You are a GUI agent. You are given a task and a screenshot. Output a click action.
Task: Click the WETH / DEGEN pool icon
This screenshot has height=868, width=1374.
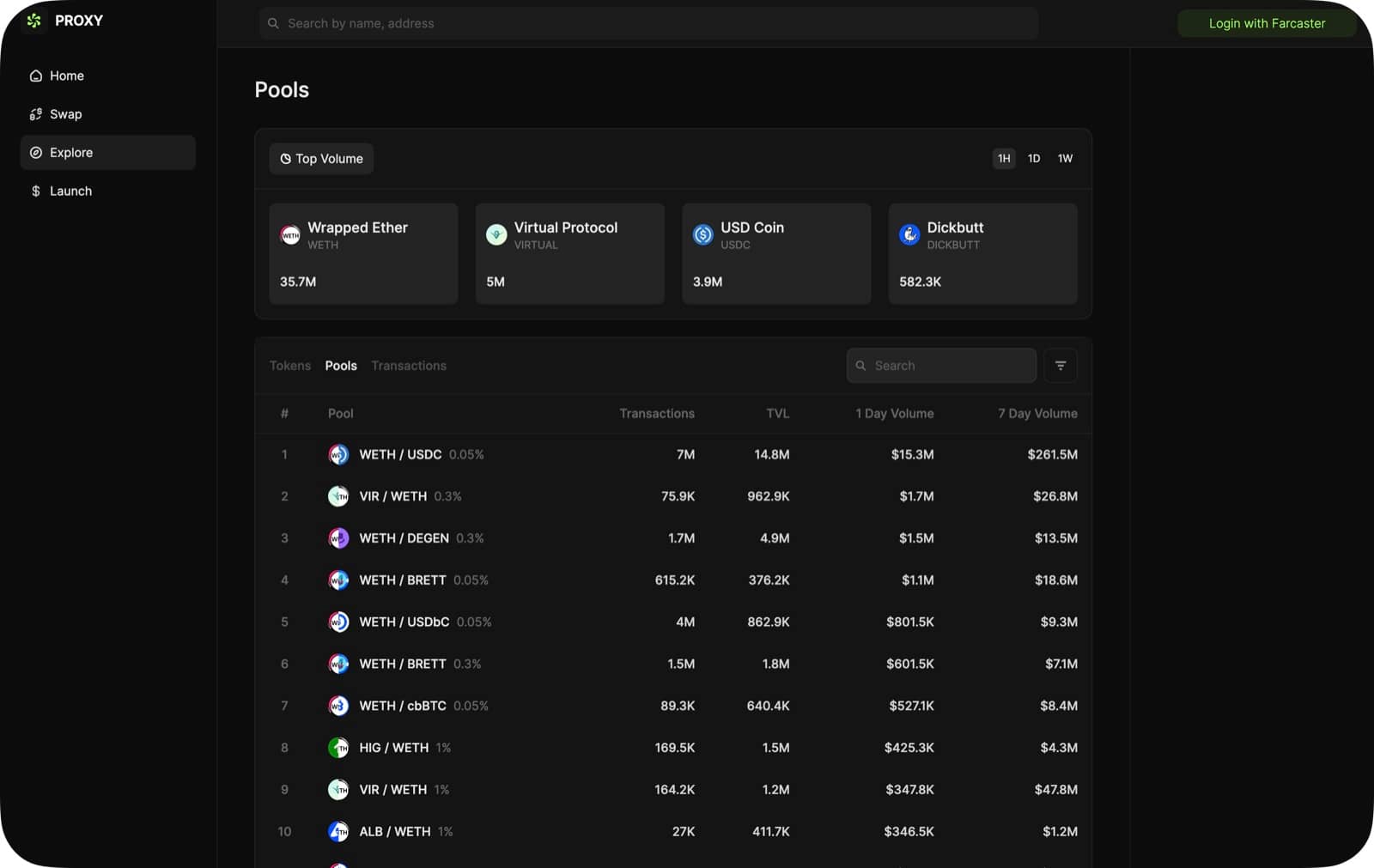tap(338, 538)
